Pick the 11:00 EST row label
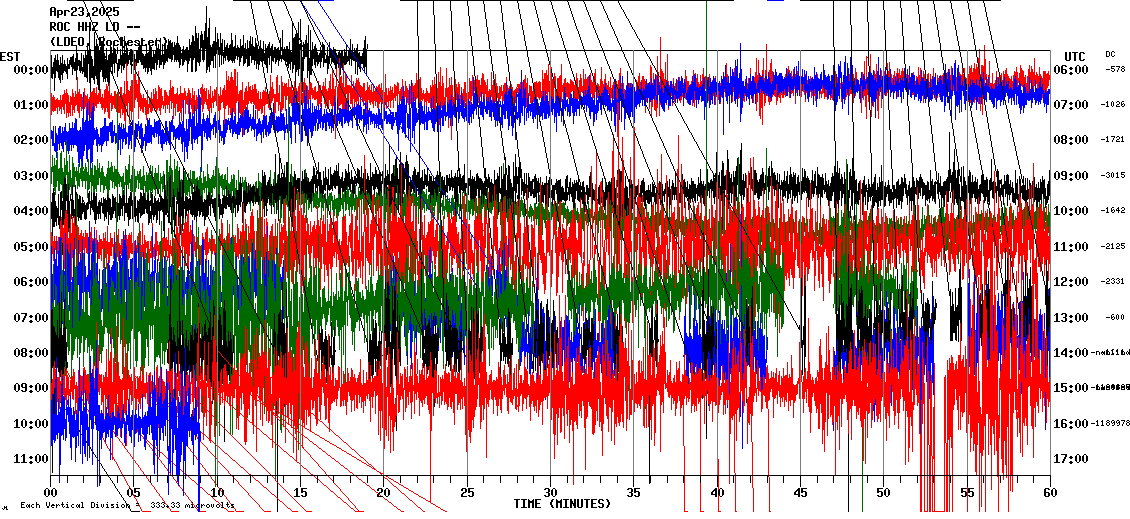This screenshot has width=1130, height=519. click(31, 459)
